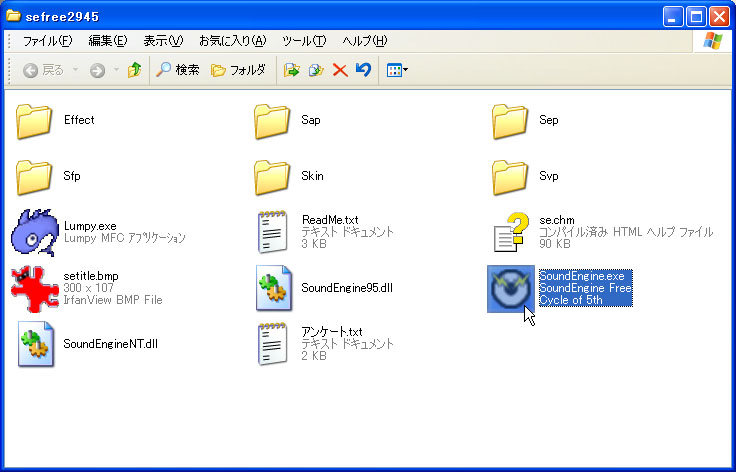Image resolution: width=736 pixels, height=472 pixels.
Task: Select the SoundEngineNT.dll file icon
Action: point(36,344)
